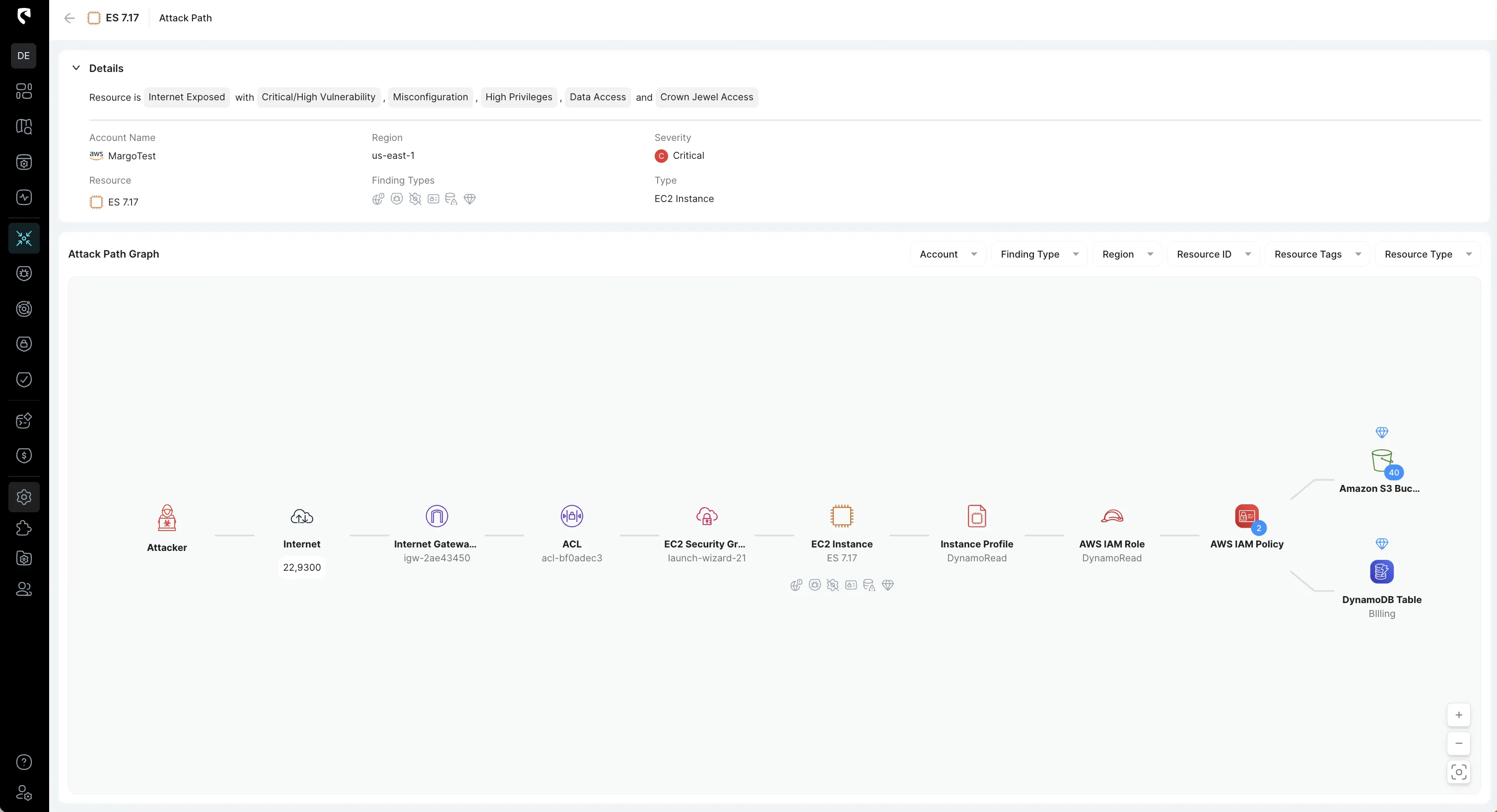The image size is (1497, 812).
Task: Select the AWS IAM Policy node icon
Action: tap(1246, 516)
